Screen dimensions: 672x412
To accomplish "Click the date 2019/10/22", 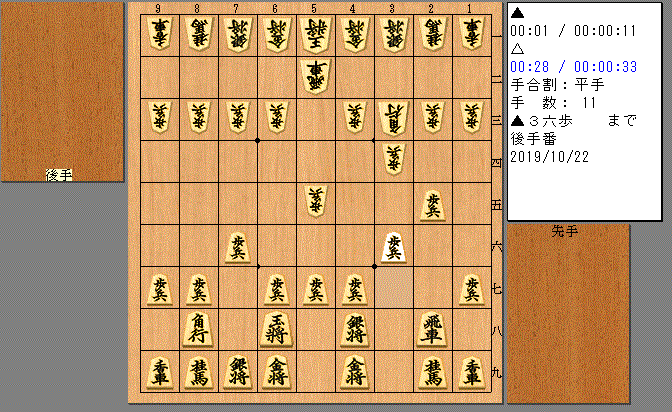I will pos(549,157).
